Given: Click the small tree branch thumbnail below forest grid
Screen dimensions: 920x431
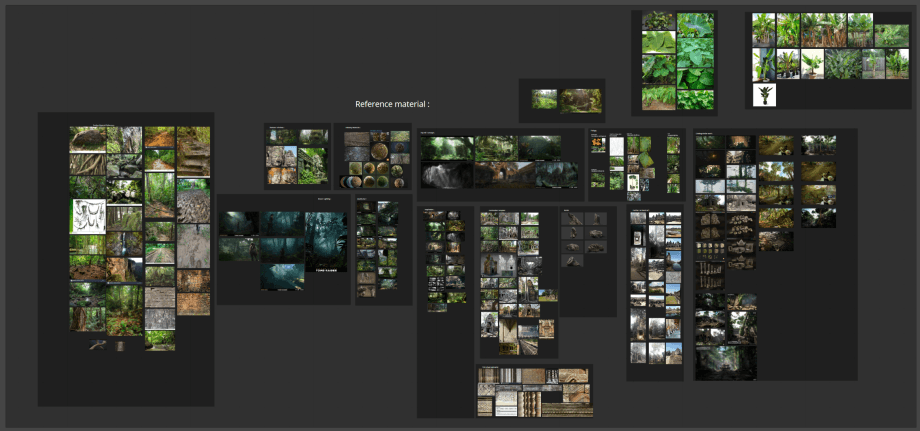Looking at the screenshot, I should pos(97,345).
